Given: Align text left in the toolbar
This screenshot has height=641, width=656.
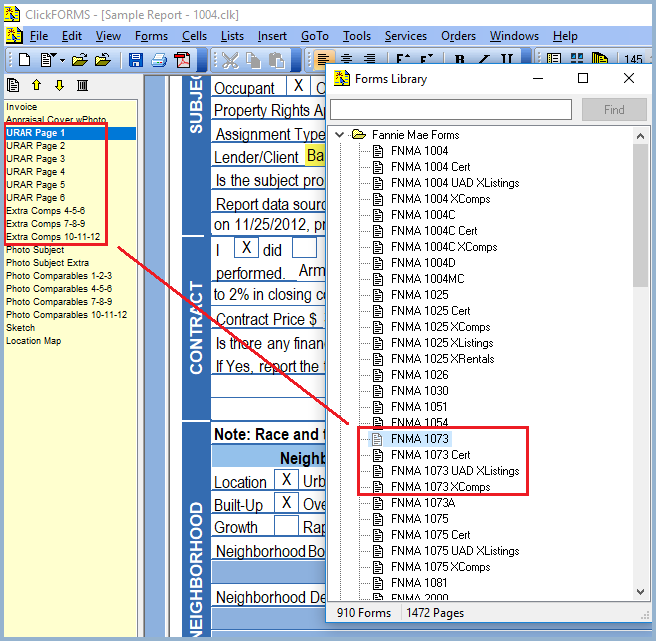Looking at the screenshot, I should pos(323,59).
